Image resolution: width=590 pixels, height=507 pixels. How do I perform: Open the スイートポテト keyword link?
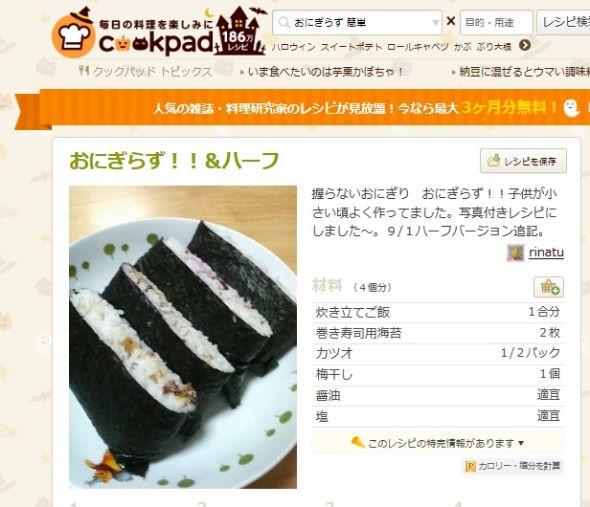coord(351,47)
